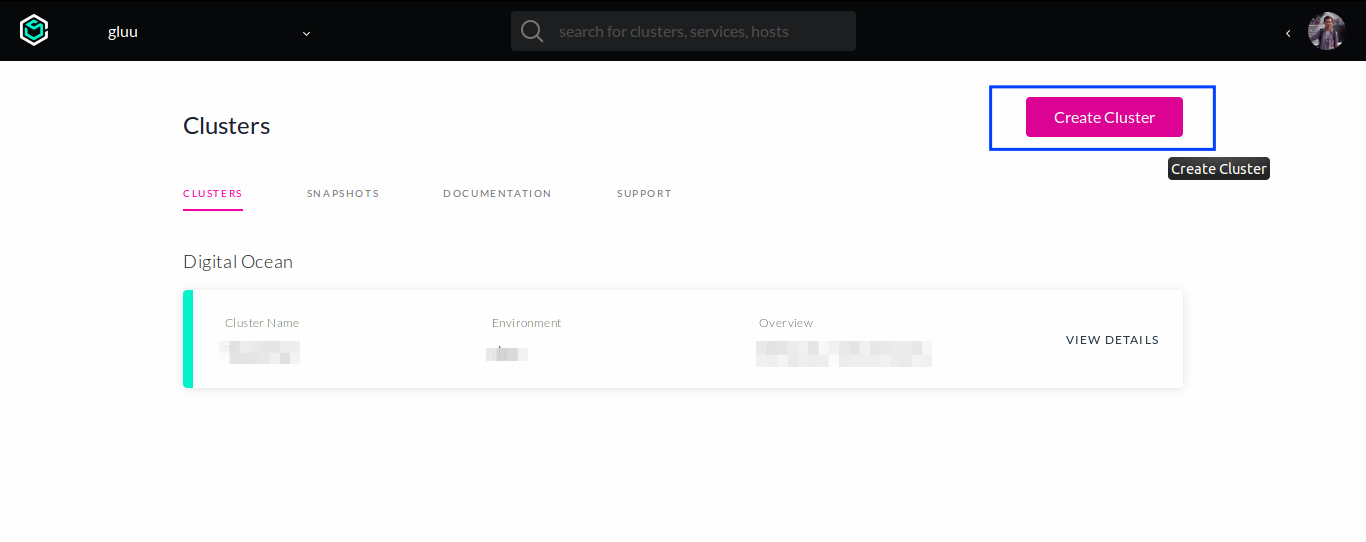Switch to the Snapshots tab
The width and height of the screenshot is (1366, 542).
pos(343,194)
